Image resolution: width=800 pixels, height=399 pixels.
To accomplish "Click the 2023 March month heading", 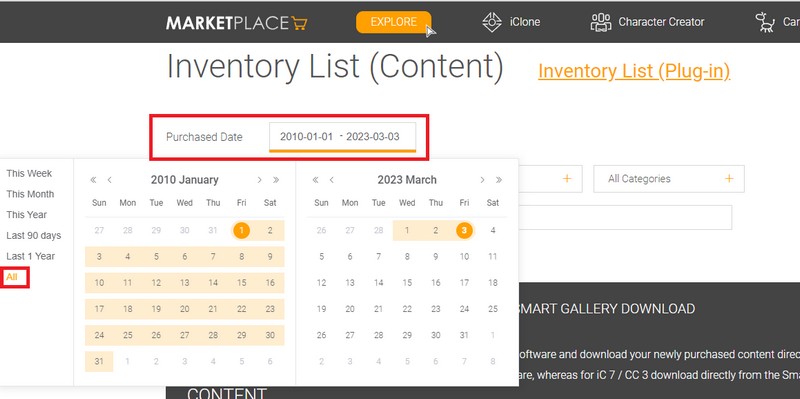I will (407, 180).
